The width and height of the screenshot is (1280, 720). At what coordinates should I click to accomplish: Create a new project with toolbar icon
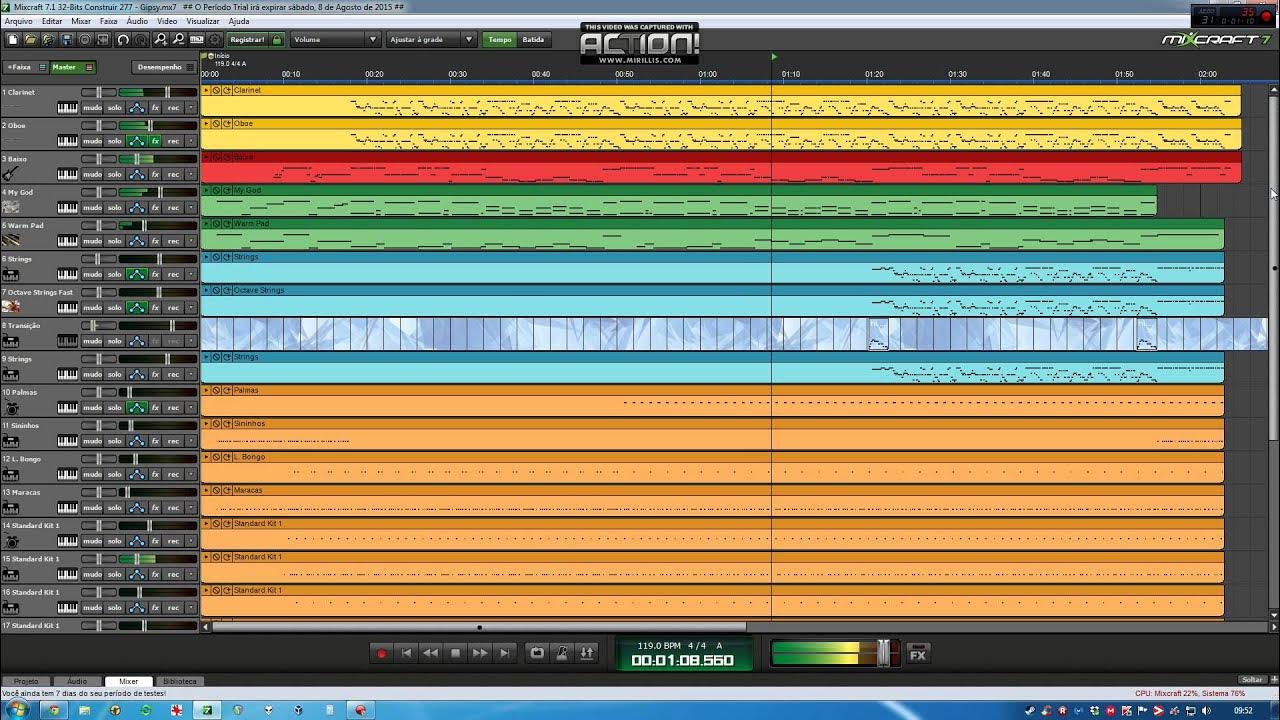13,39
